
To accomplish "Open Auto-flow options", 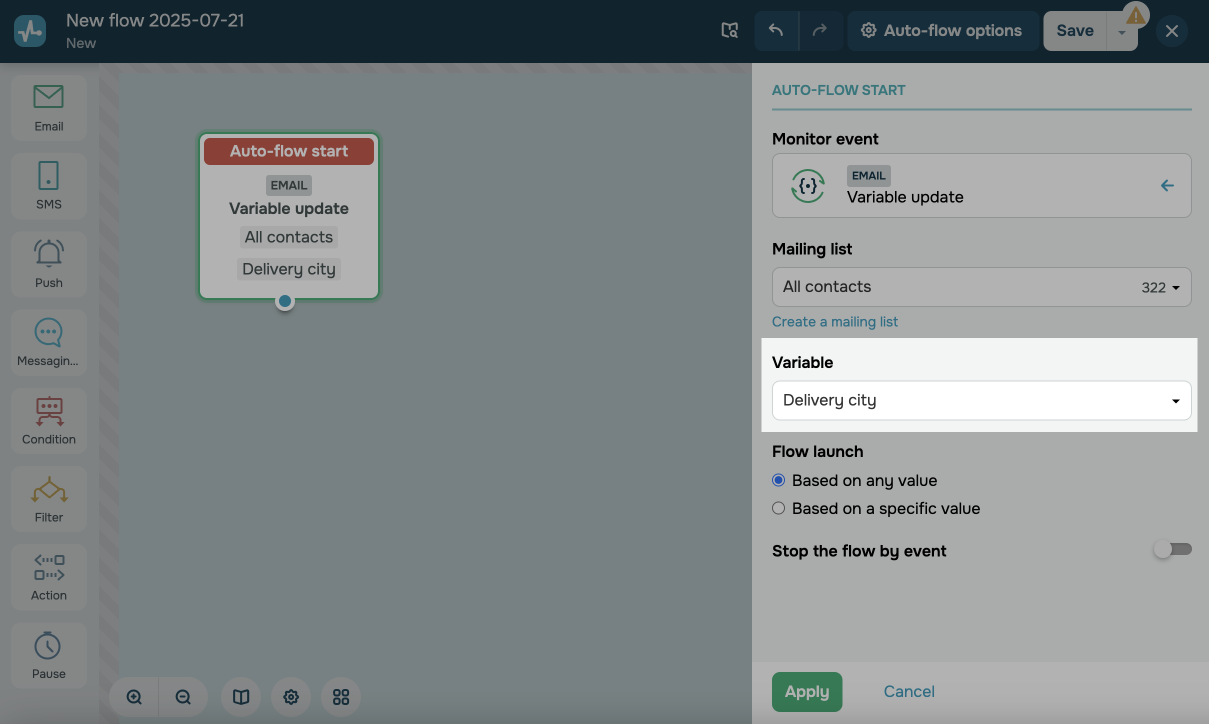I will [941, 31].
